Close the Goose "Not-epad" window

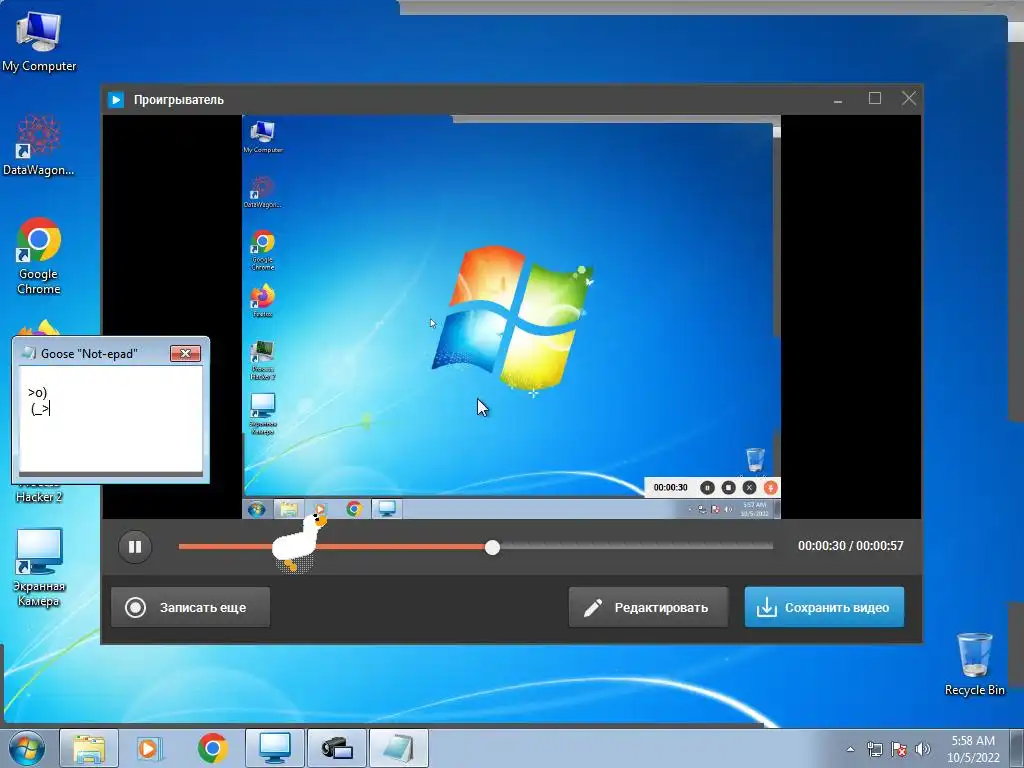coord(185,353)
